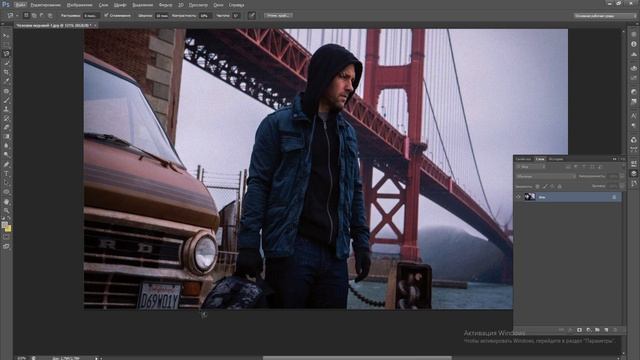This screenshot has height=360, width=640.
Task: Open the Filter menu
Action: [165, 5]
